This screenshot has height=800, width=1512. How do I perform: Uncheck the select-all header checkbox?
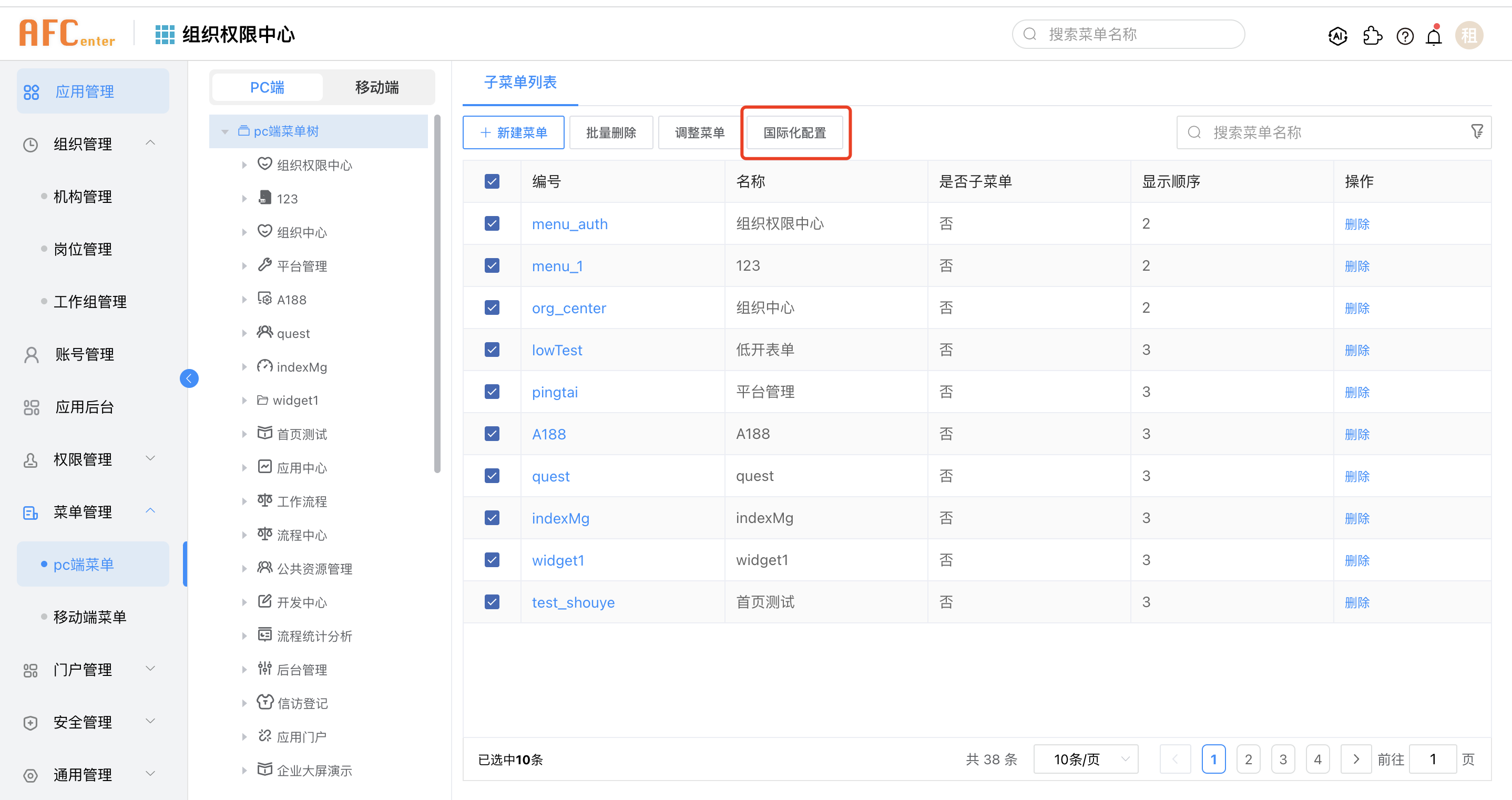click(492, 181)
